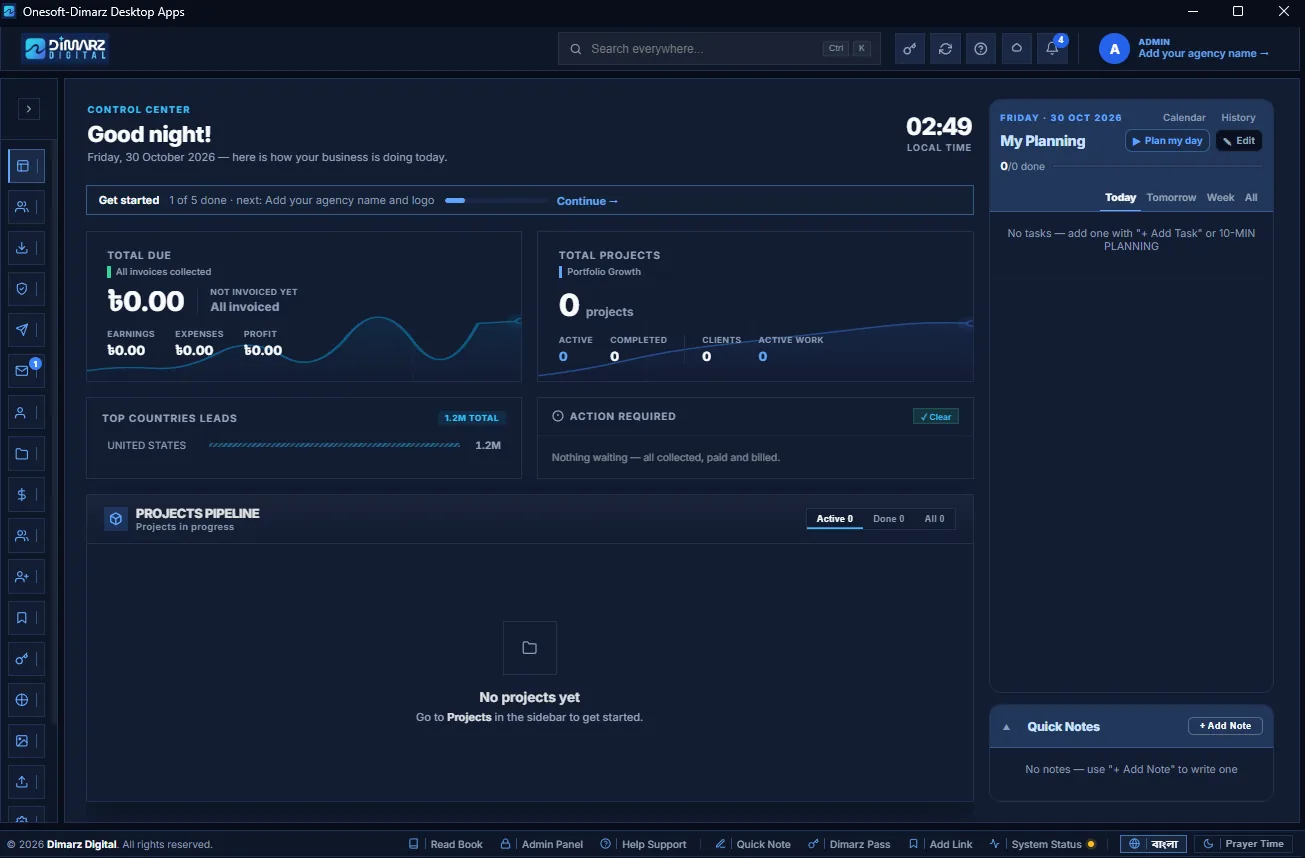Viewport: 1305px width, 858px height.
Task: Click the Plan my day button
Action: point(1167,141)
